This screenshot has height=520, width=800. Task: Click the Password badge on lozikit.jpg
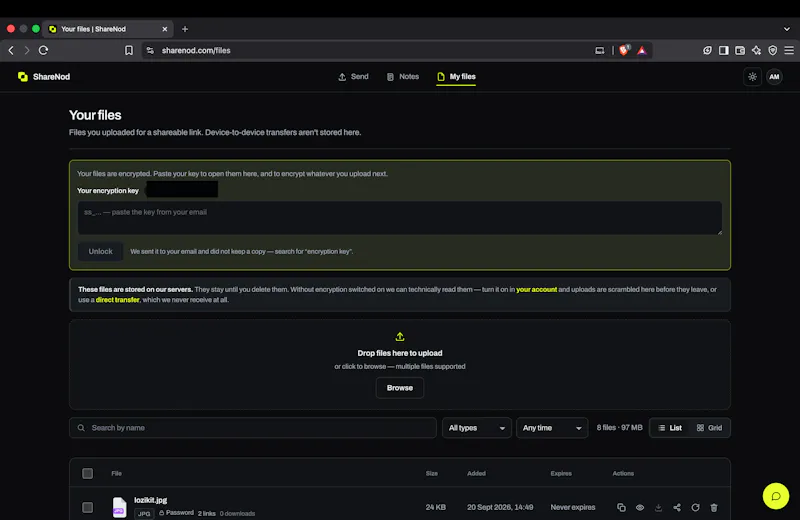coord(177,513)
